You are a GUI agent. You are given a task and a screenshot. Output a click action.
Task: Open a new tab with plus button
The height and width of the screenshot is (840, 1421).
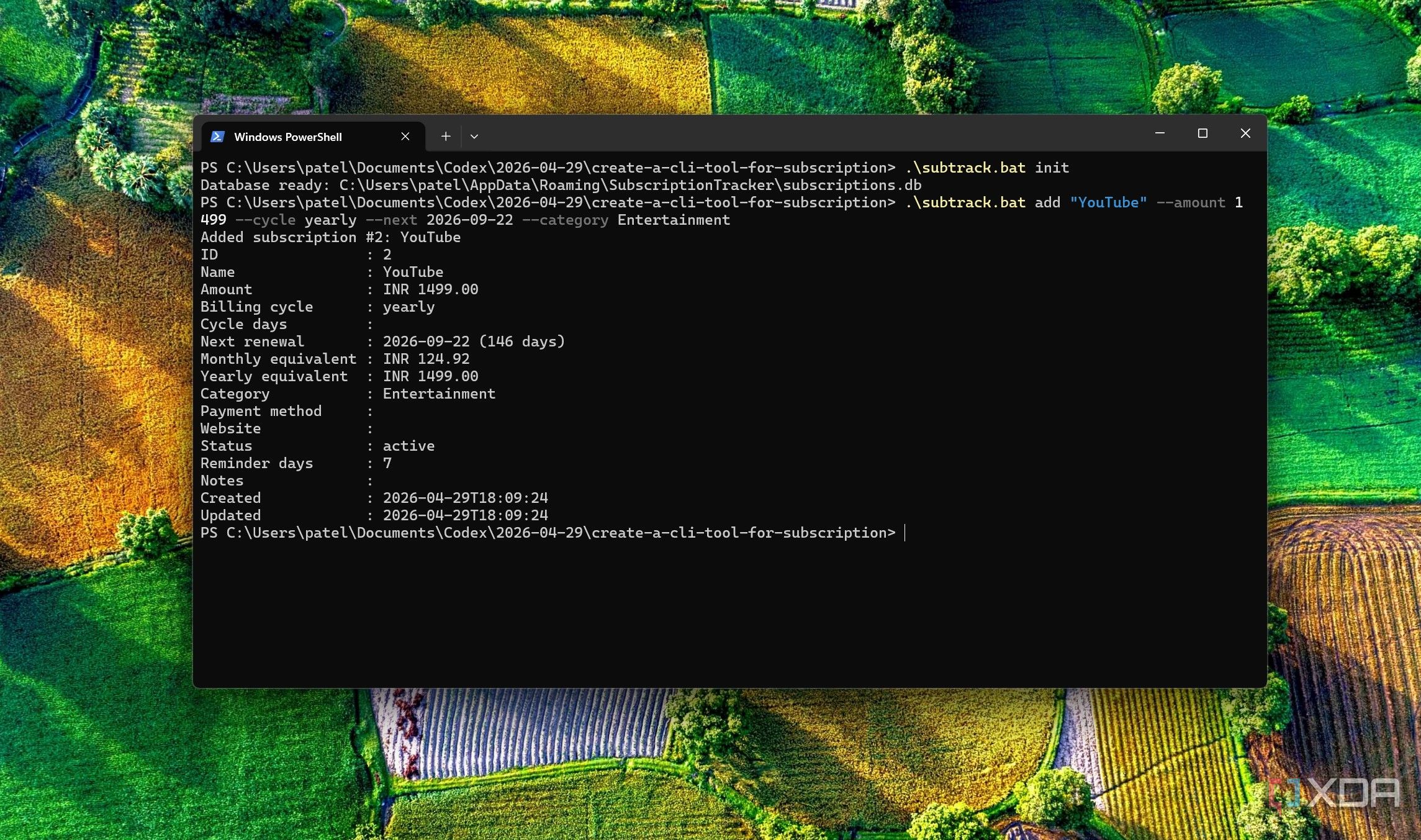point(446,137)
